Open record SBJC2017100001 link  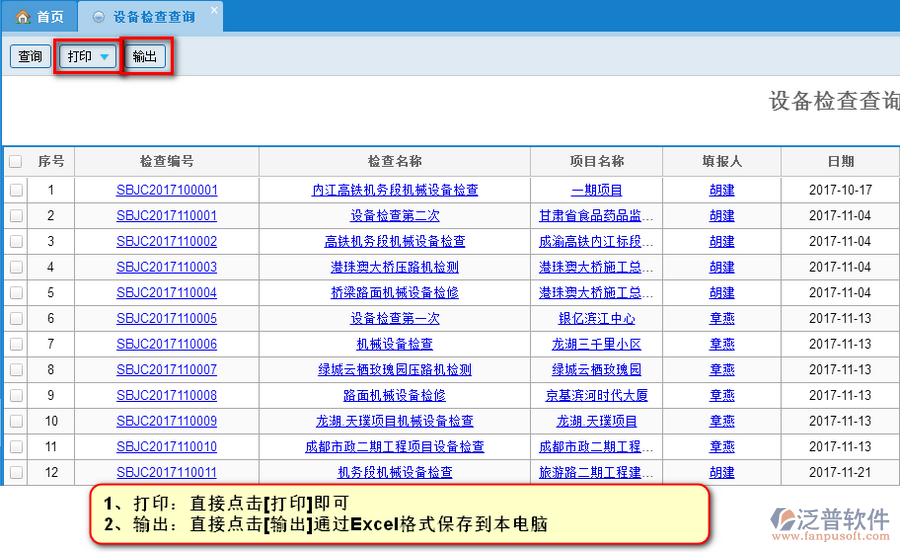coord(166,190)
